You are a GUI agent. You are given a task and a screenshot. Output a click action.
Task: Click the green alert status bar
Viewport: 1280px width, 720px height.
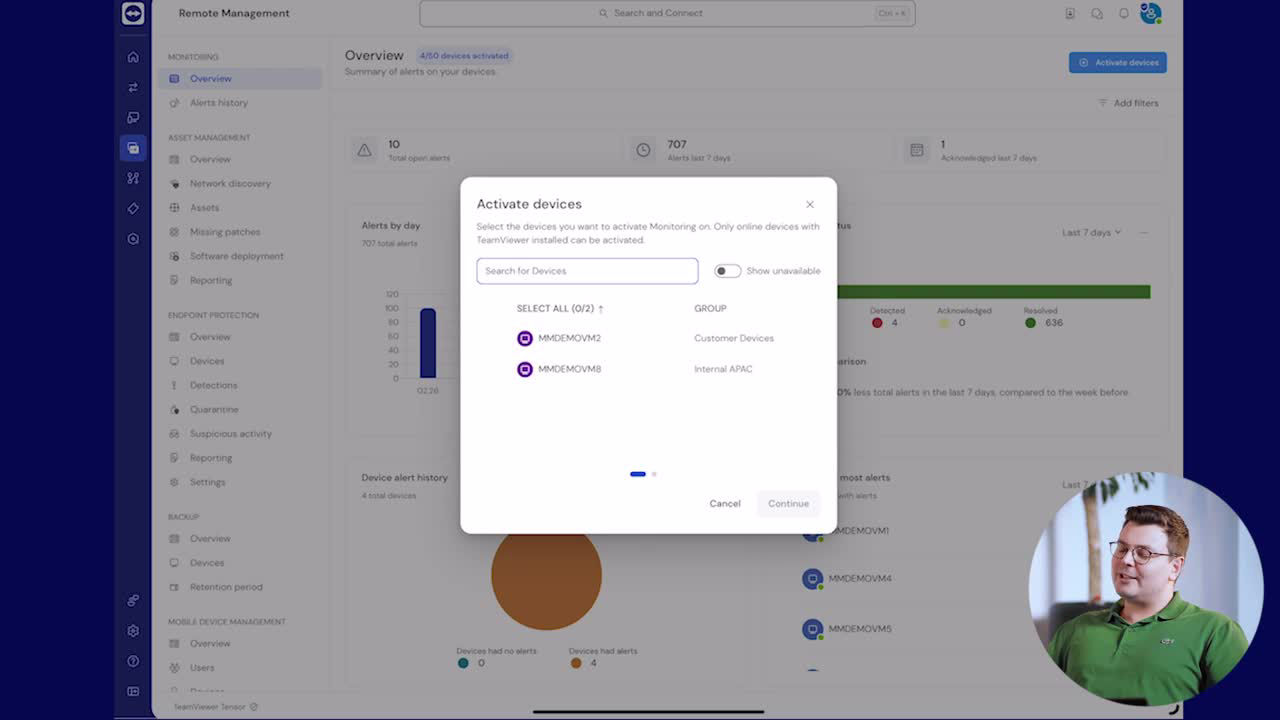(x=993, y=292)
